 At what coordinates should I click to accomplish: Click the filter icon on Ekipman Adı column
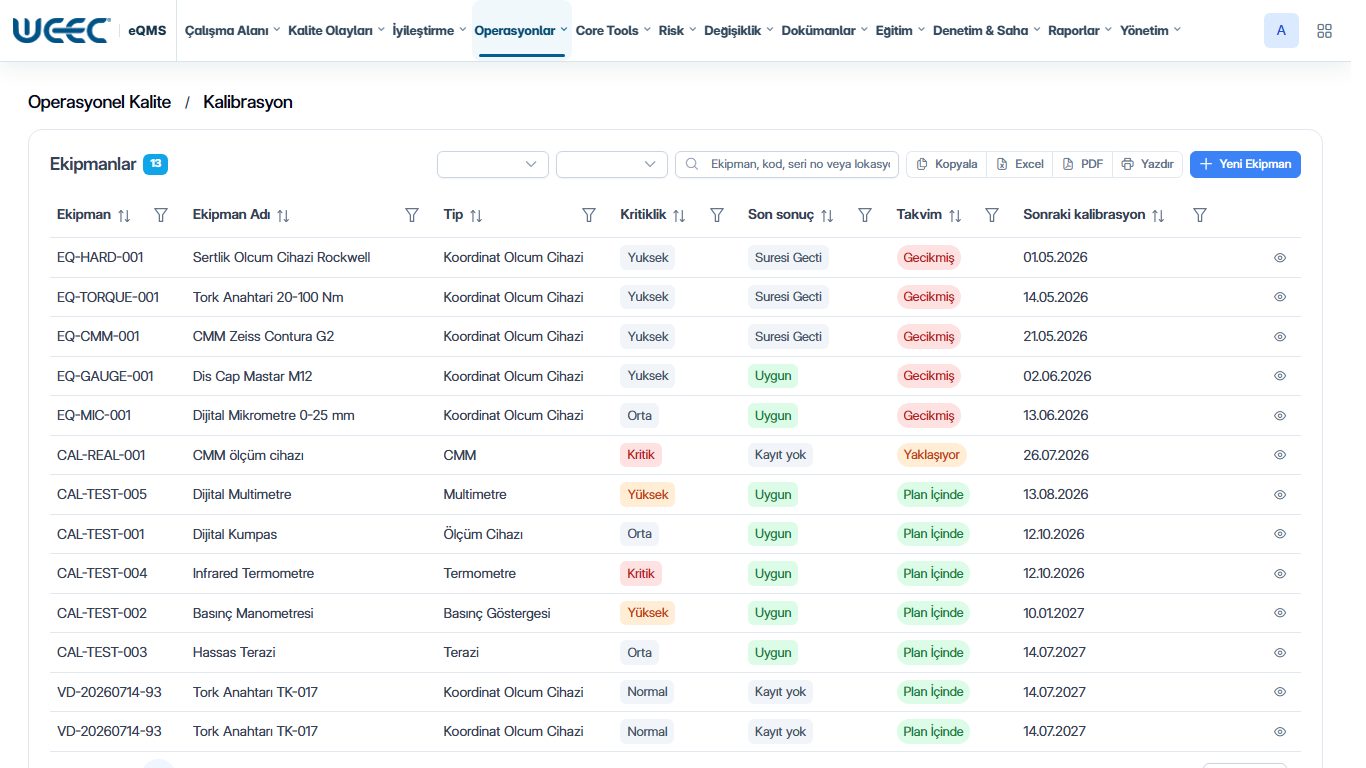click(411, 215)
